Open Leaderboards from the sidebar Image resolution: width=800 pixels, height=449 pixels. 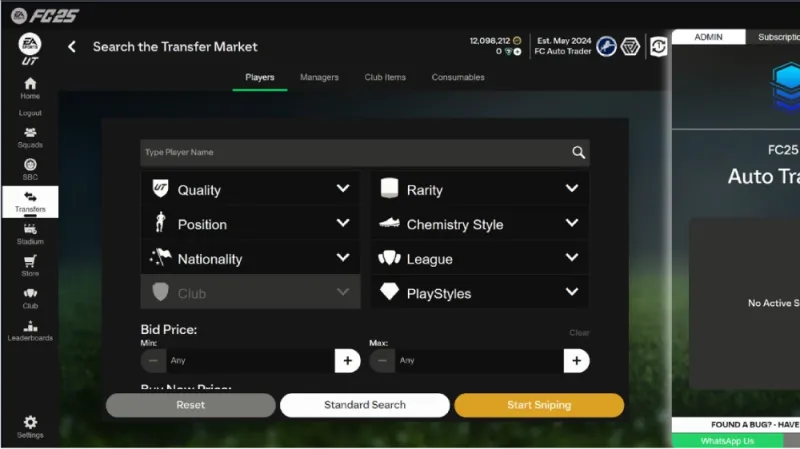click(x=30, y=331)
